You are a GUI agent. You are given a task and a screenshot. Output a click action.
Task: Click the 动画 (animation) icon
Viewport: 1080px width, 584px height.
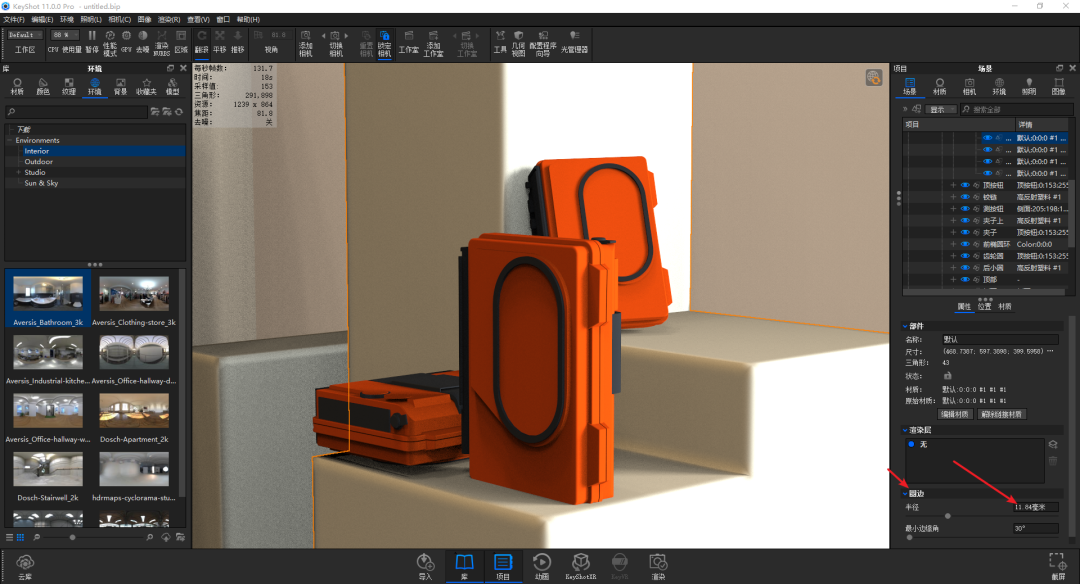541,565
